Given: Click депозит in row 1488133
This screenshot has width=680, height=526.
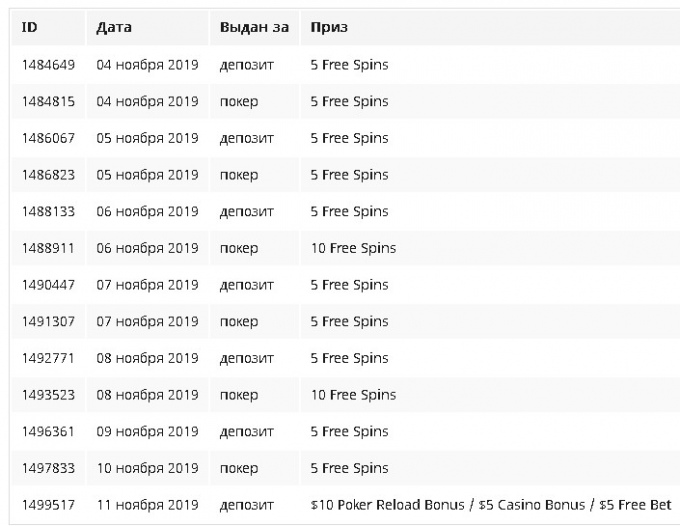Looking at the screenshot, I should click(x=247, y=212).
